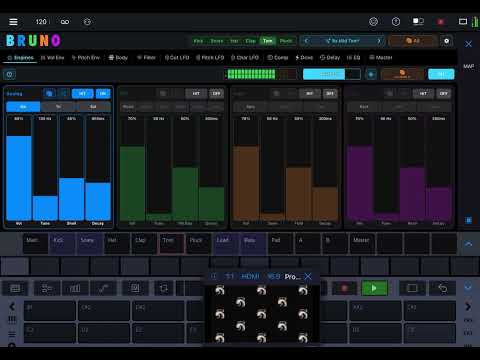Open the hamburger main menu

tap(13, 22)
